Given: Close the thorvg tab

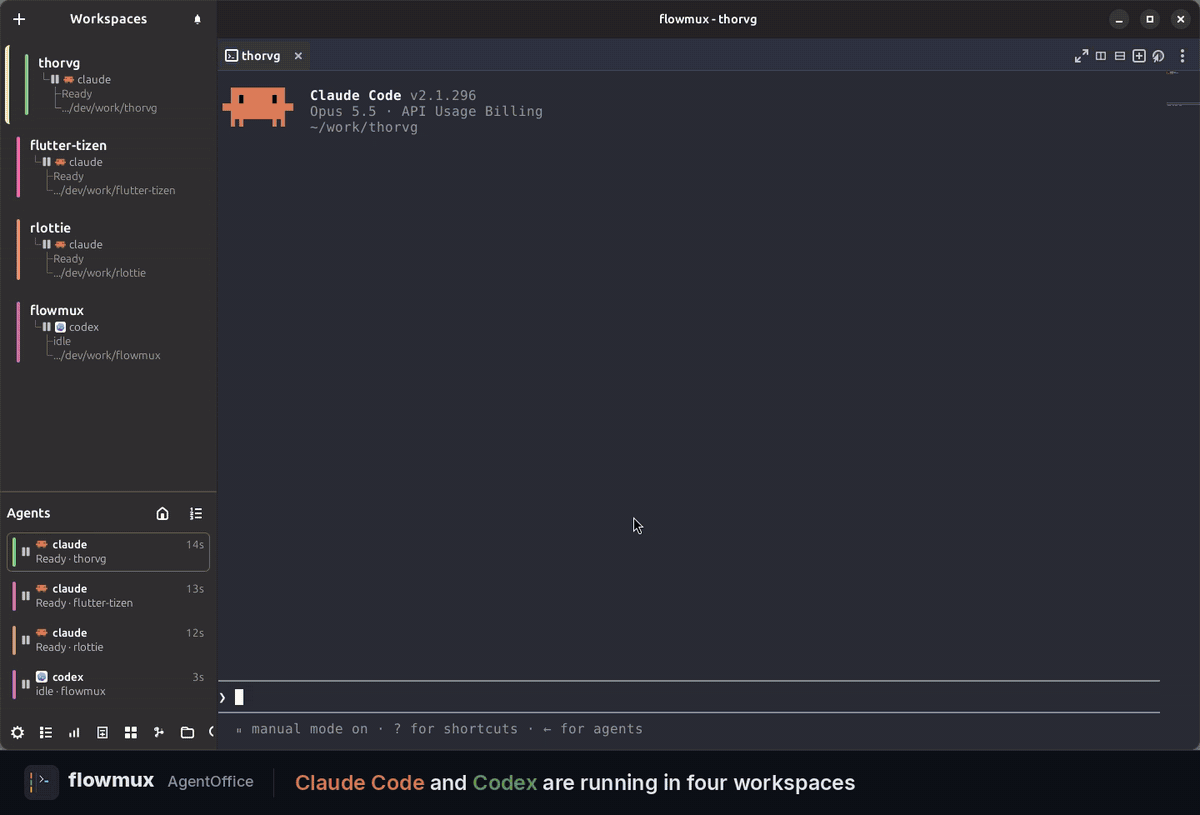Looking at the screenshot, I should [x=298, y=56].
